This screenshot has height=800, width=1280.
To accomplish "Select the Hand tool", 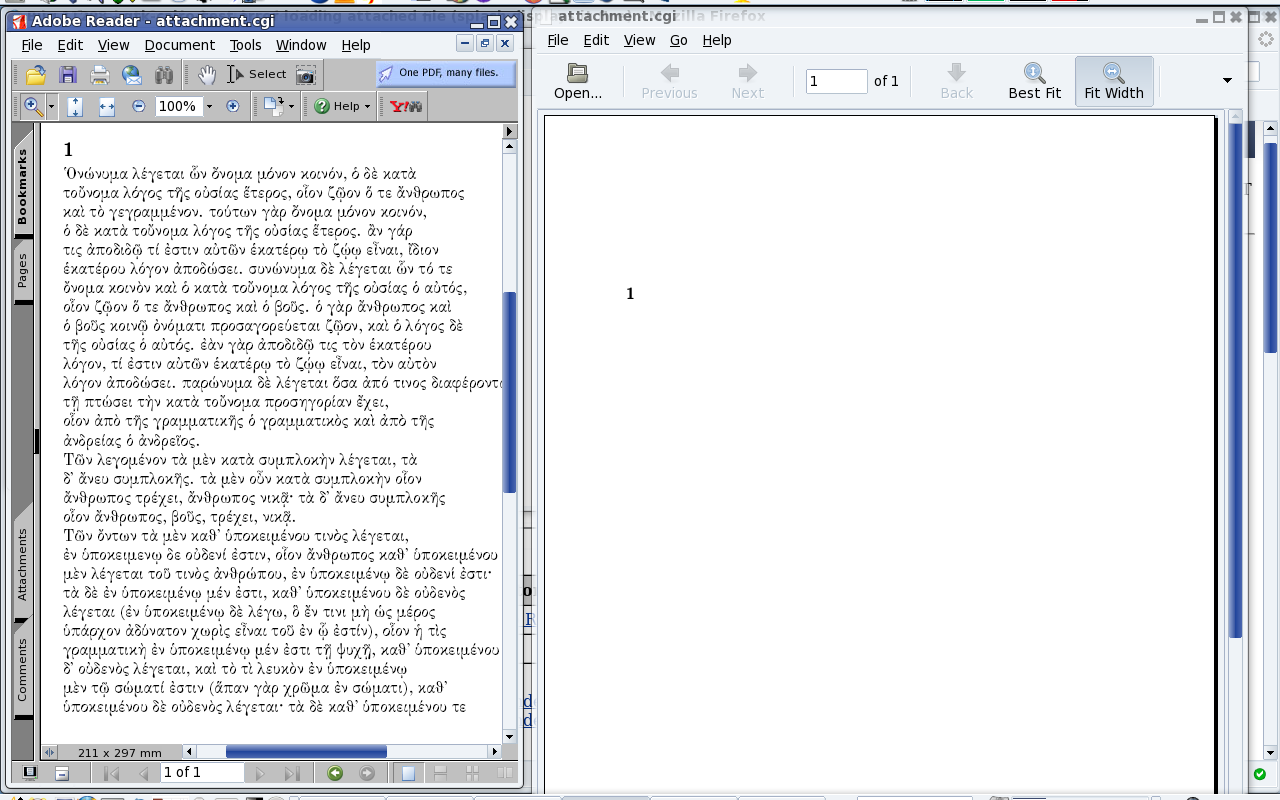I will click(206, 74).
